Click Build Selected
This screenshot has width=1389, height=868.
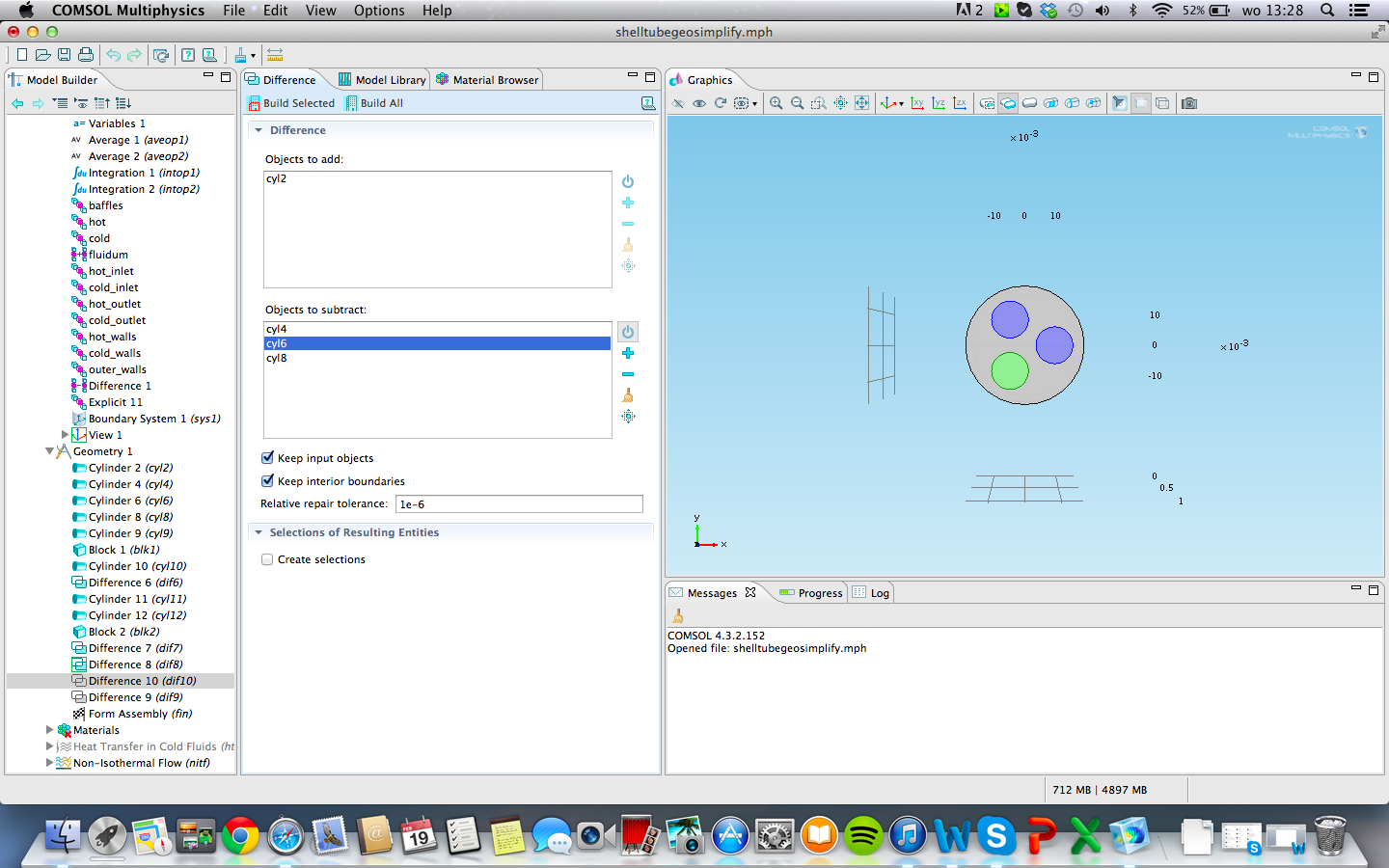[x=291, y=103]
